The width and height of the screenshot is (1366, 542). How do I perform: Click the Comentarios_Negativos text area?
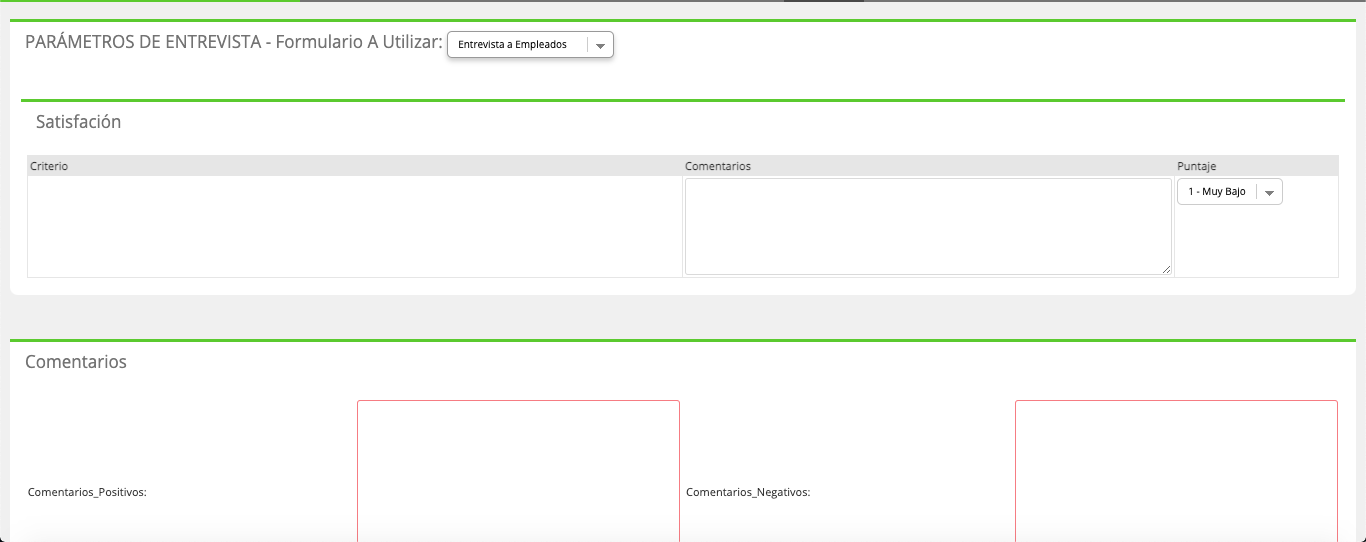(x=1176, y=471)
